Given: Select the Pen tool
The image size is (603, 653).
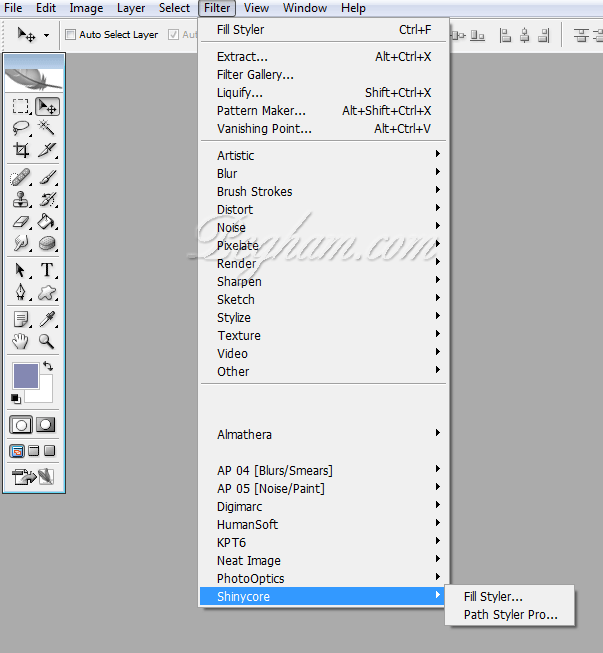Looking at the screenshot, I should (21, 292).
